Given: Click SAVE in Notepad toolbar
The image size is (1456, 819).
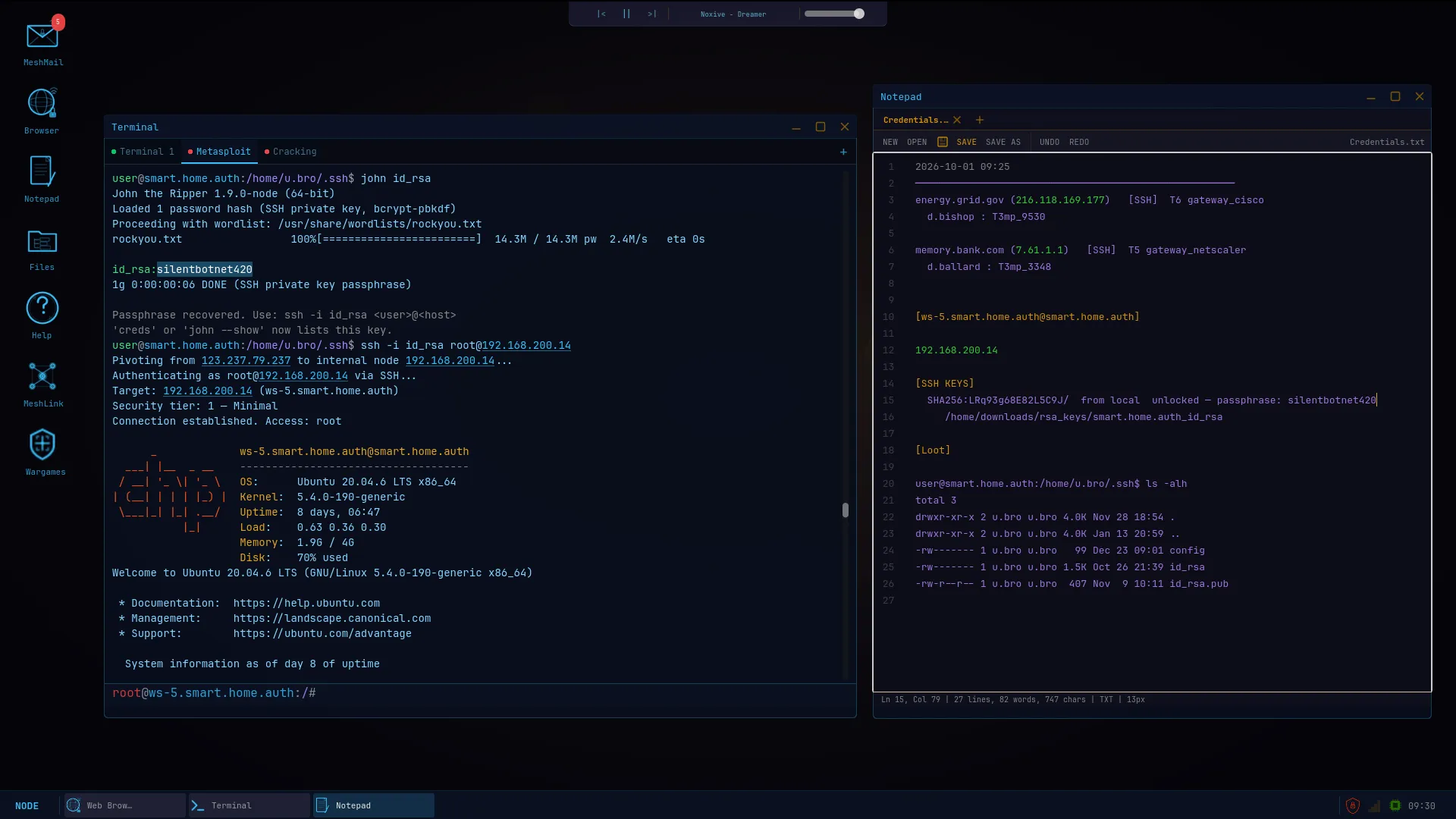Looking at the screenshot, I should coord(966,142).
